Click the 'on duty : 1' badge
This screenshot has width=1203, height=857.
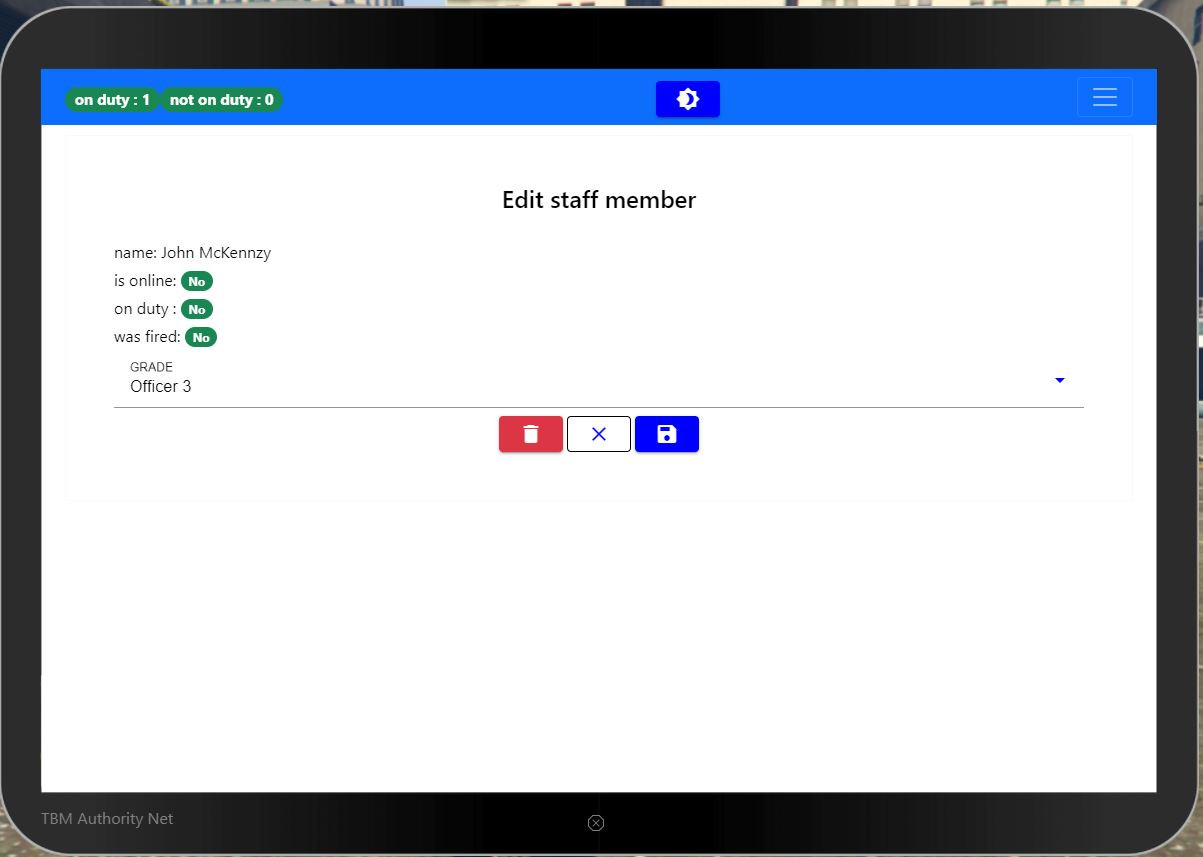[x=112, y=100]
